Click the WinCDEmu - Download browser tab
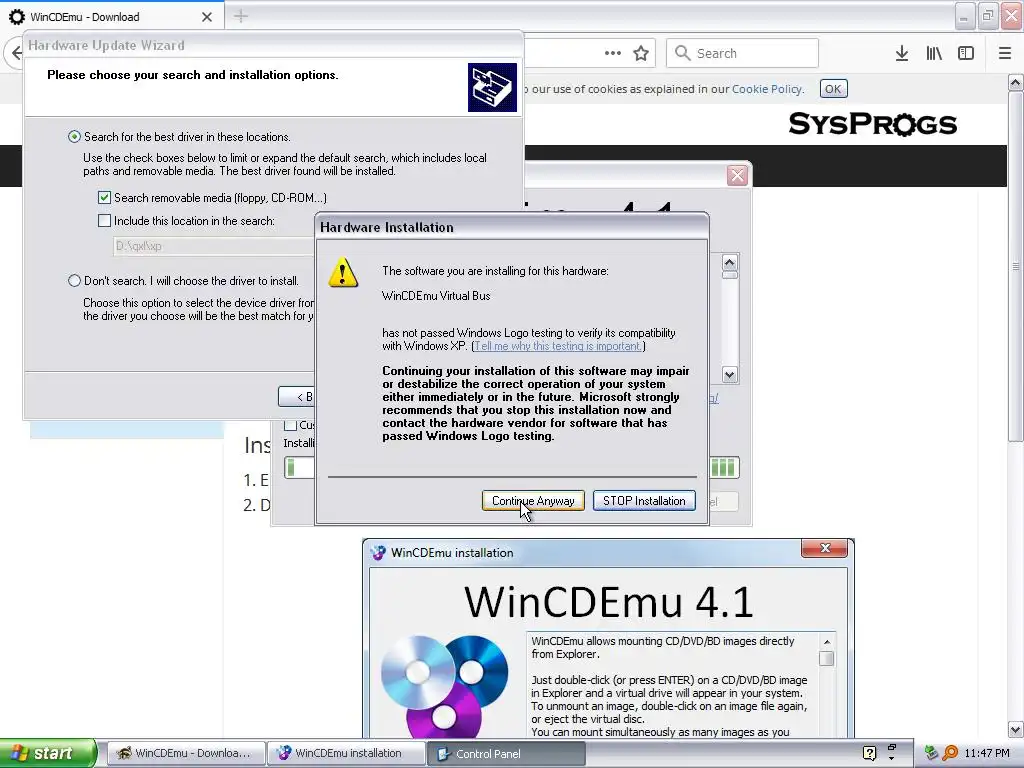 tap(112, 16)
